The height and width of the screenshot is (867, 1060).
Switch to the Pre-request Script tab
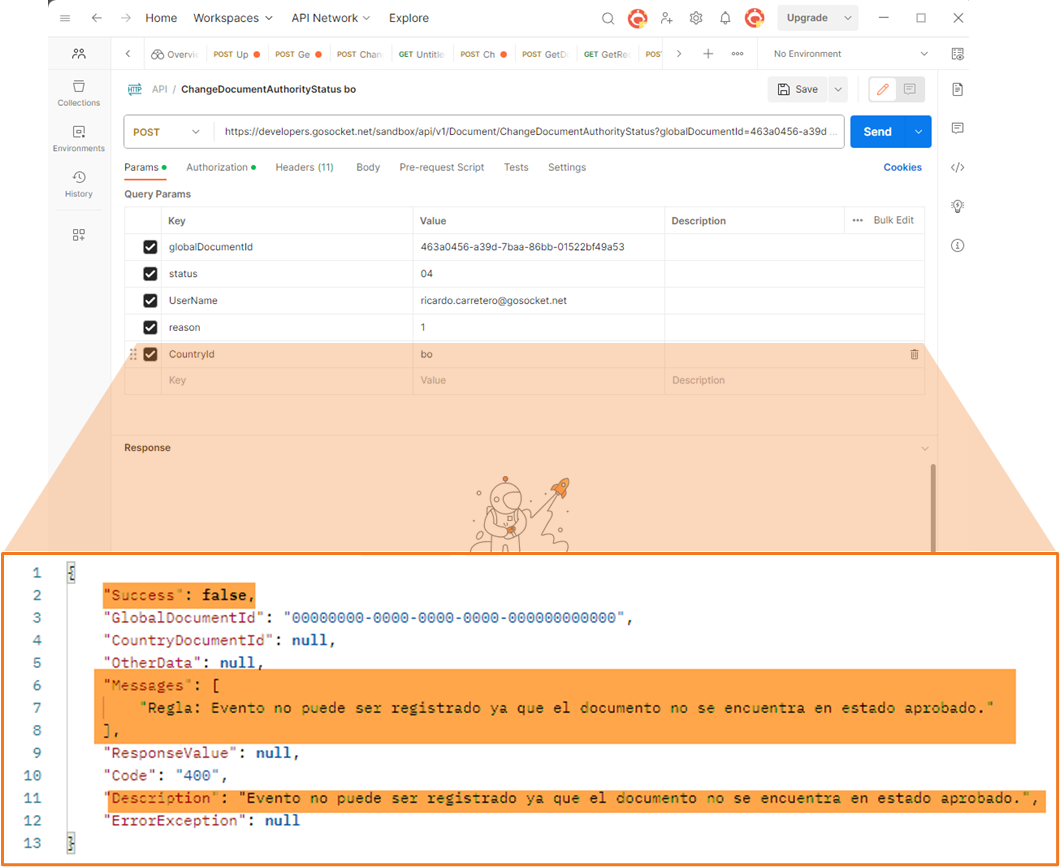441,168
